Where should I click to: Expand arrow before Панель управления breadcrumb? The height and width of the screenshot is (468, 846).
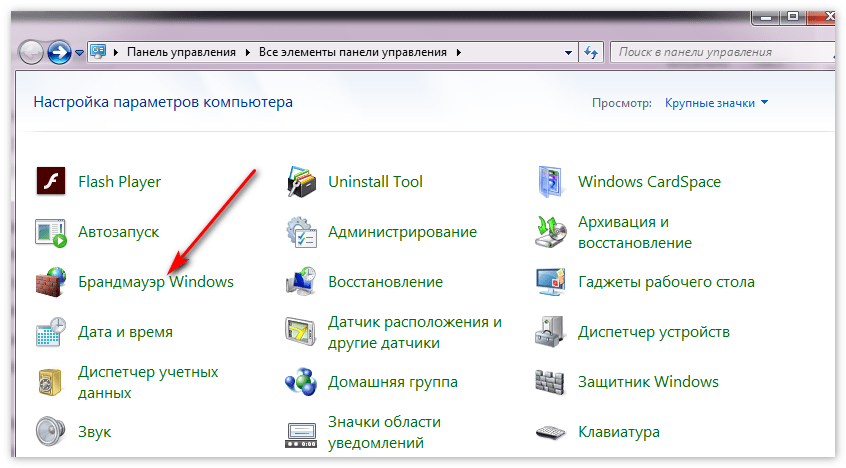115,52
